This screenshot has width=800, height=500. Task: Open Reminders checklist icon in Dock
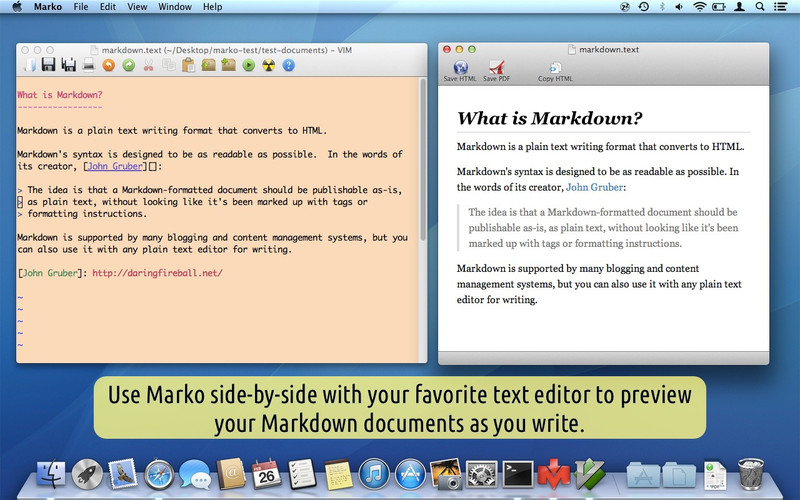[x=302, y=474]
